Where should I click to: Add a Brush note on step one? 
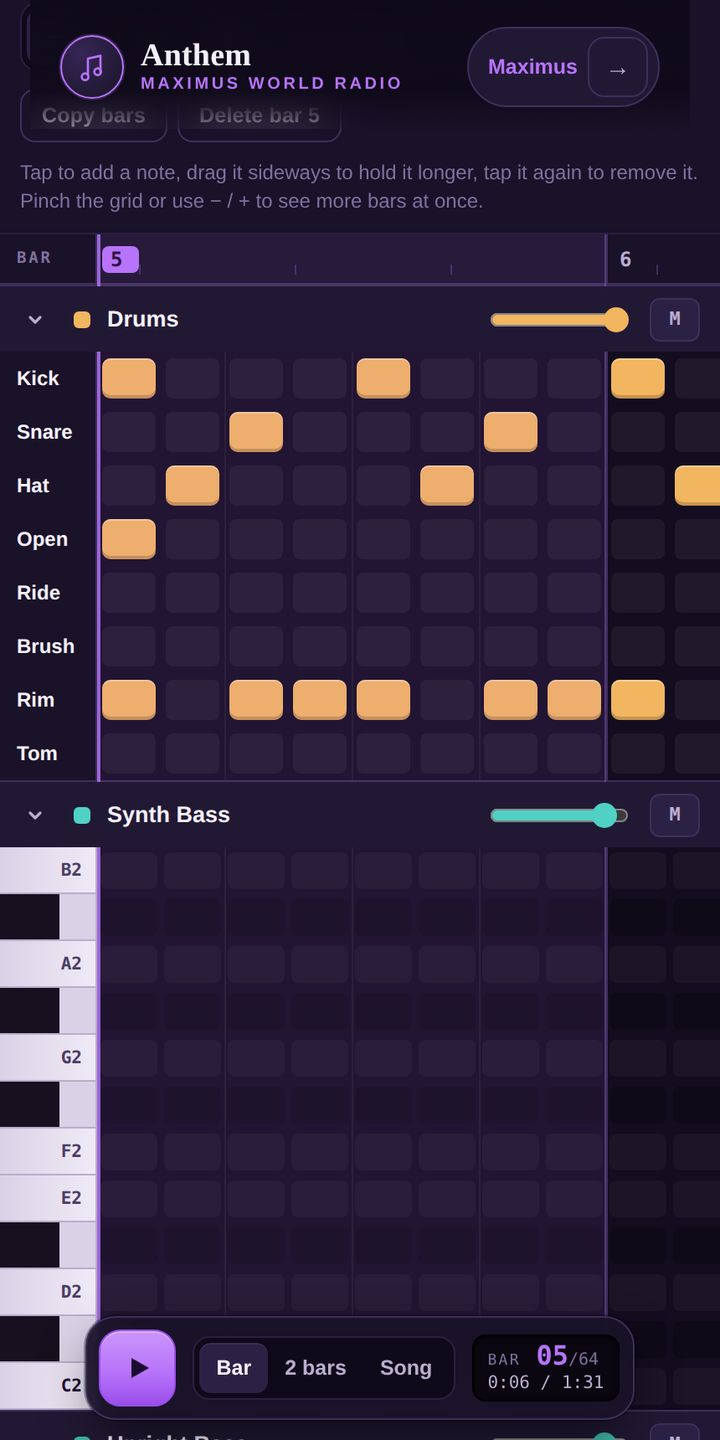pyautogui.click(x=129, y=646)
